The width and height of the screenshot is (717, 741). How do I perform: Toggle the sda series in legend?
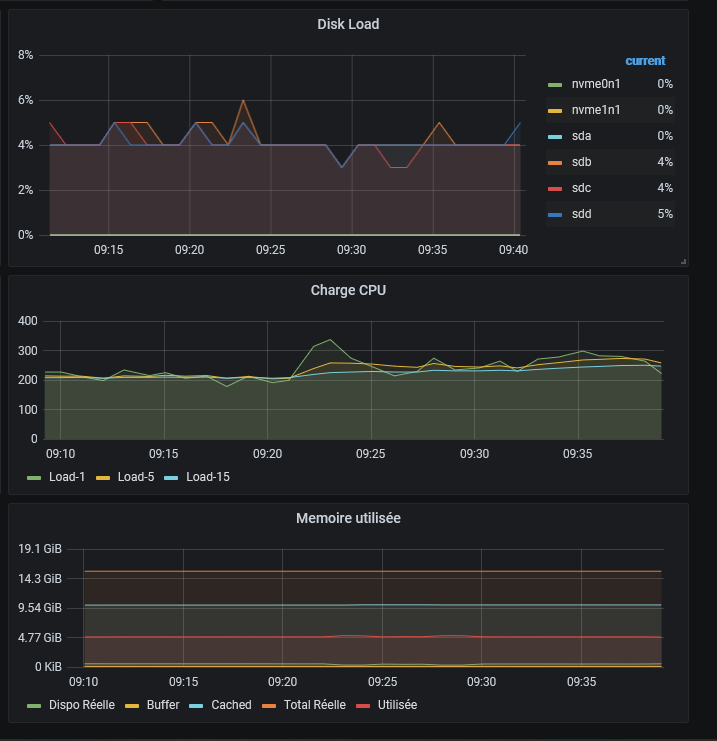581,136
